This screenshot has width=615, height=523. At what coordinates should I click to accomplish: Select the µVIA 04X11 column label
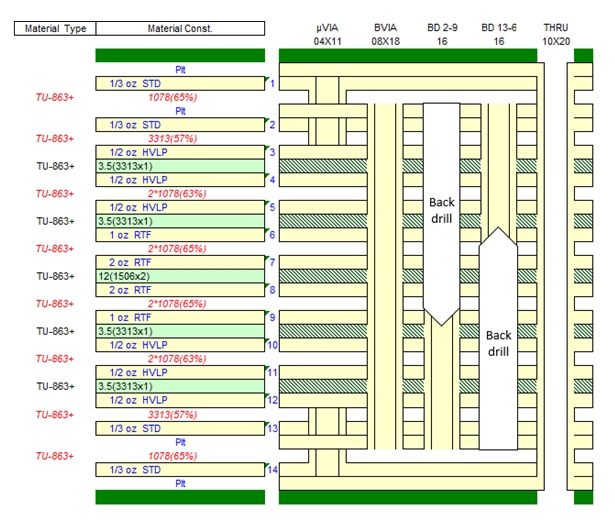click(328, 35)
